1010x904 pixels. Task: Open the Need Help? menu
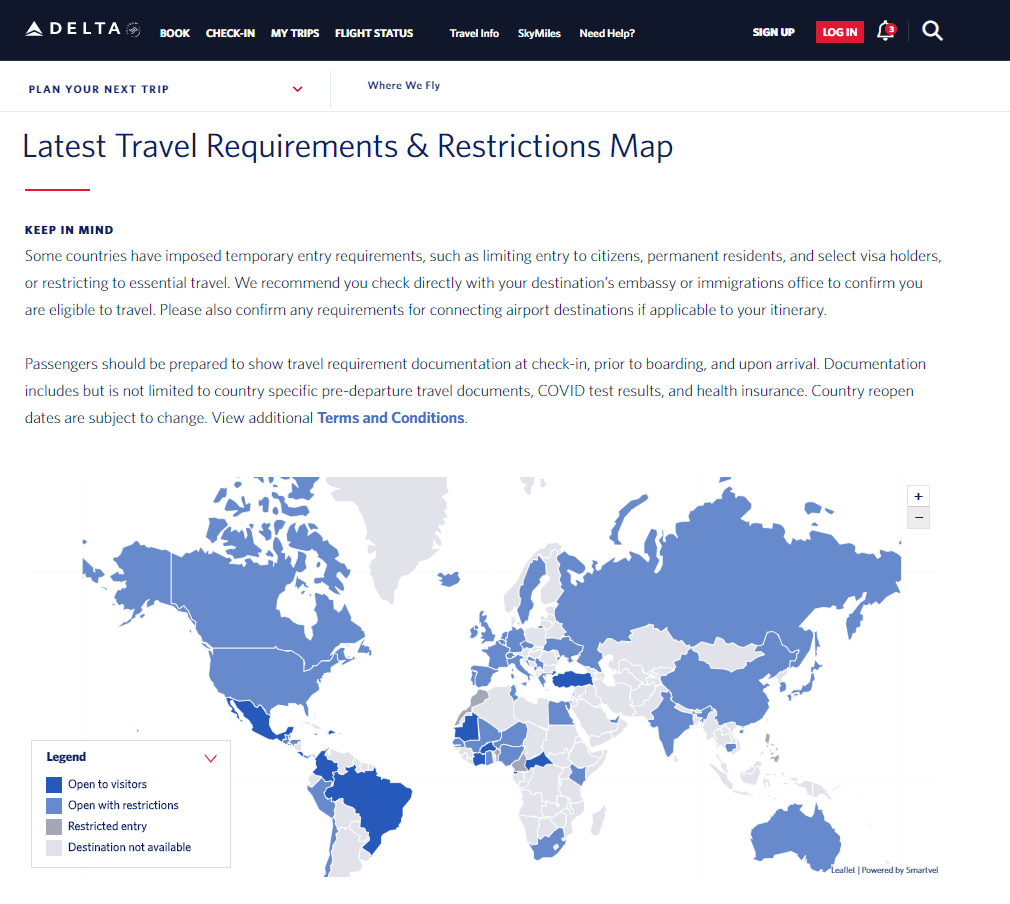(x=607, y=33)
